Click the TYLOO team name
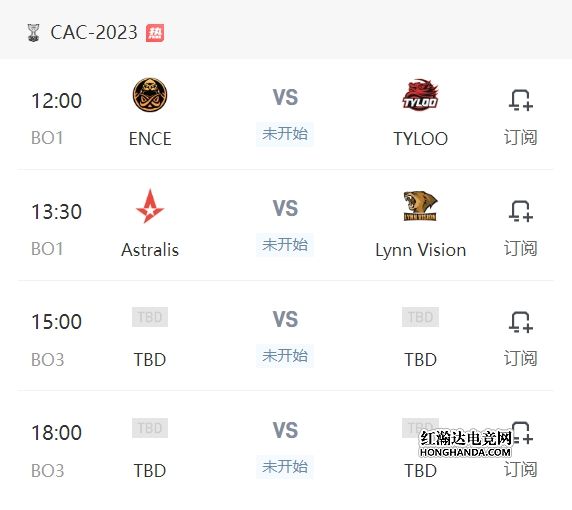The width and height of the screenshot is (572, 510). click(x=421, y=139)
